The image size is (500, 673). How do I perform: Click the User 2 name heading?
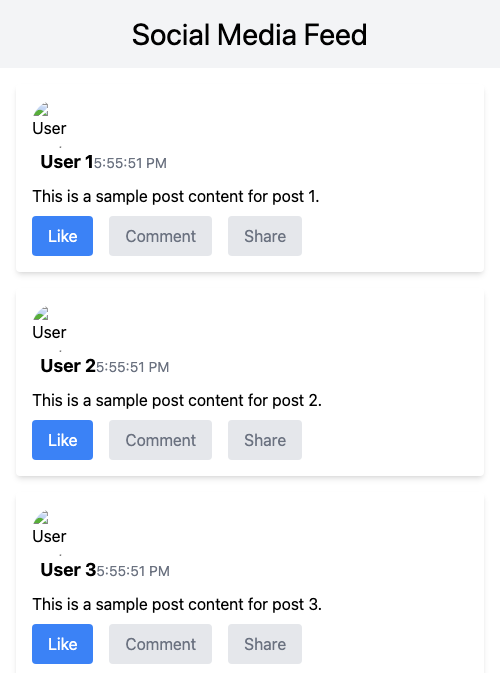68,366
